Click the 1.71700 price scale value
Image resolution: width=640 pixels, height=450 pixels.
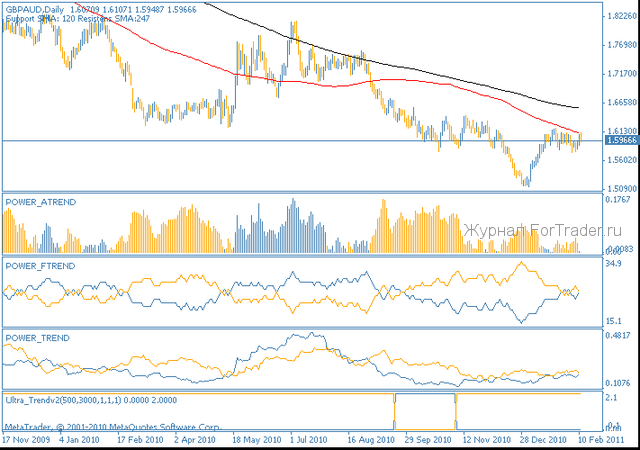pyautogui.click(x=622, y=74)
